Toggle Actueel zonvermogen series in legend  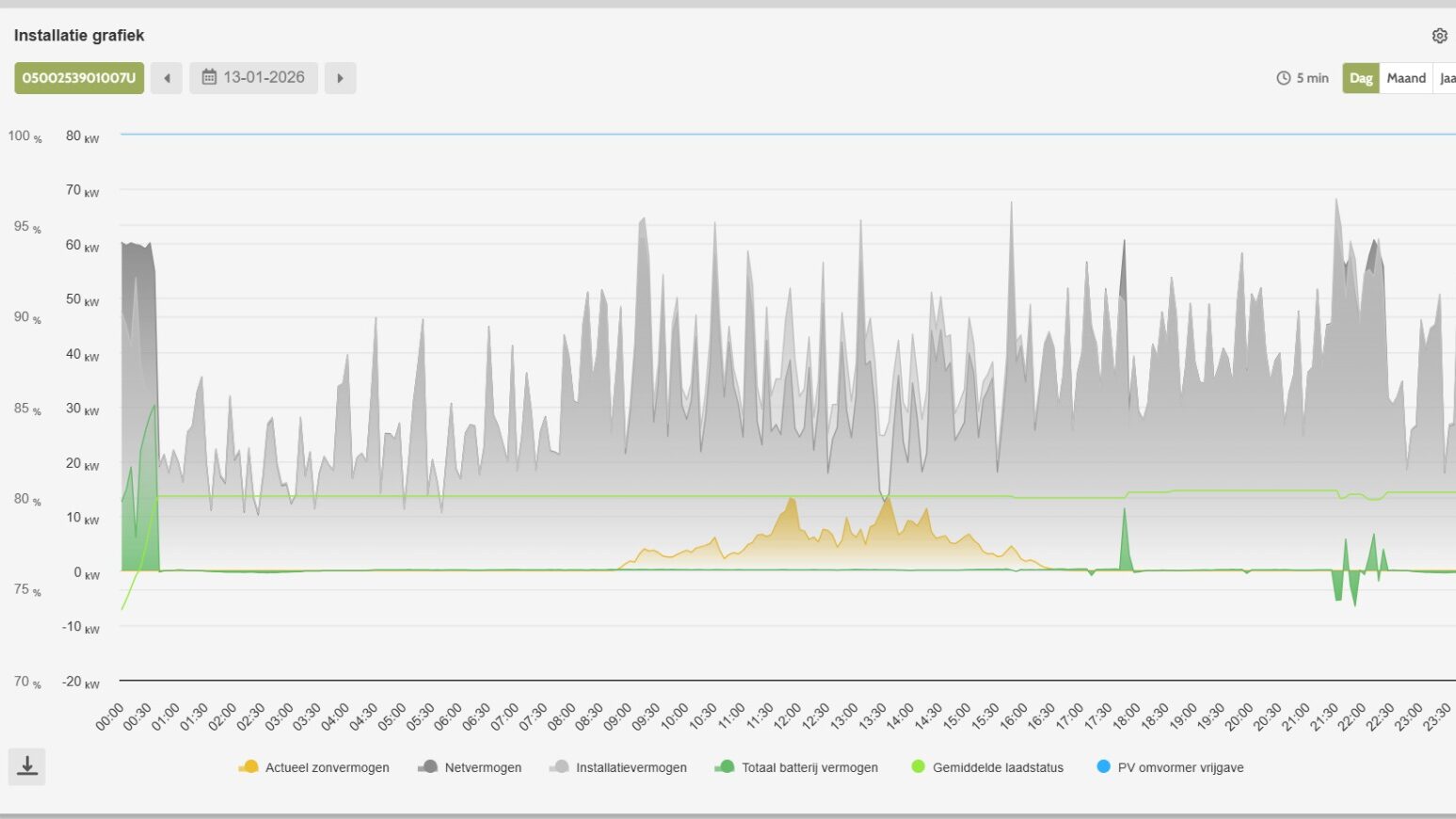tap(327, 767)
